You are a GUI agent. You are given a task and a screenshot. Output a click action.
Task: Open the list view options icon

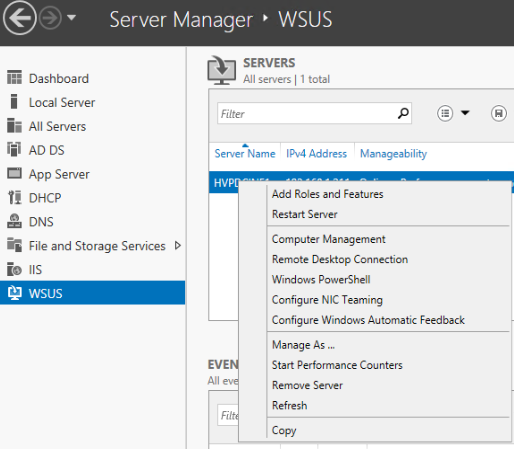[445, 113]
